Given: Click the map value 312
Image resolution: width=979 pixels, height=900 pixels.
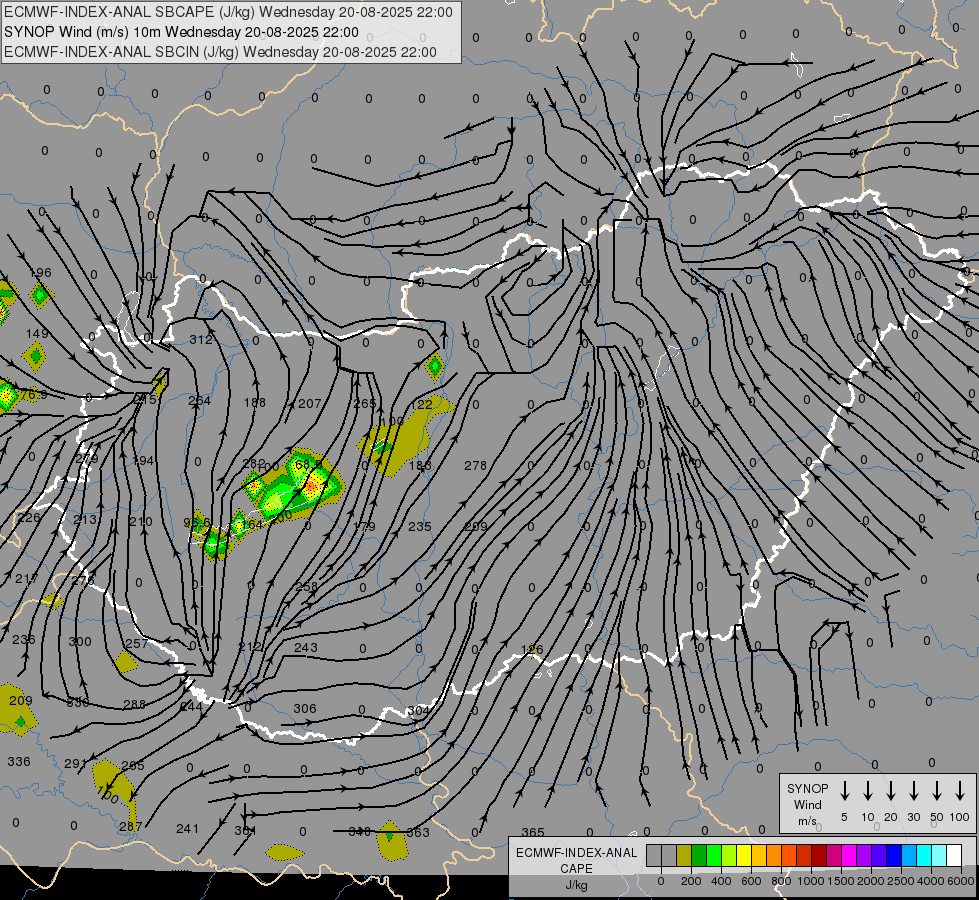Looking at the screenshot, I should point(201,340).
